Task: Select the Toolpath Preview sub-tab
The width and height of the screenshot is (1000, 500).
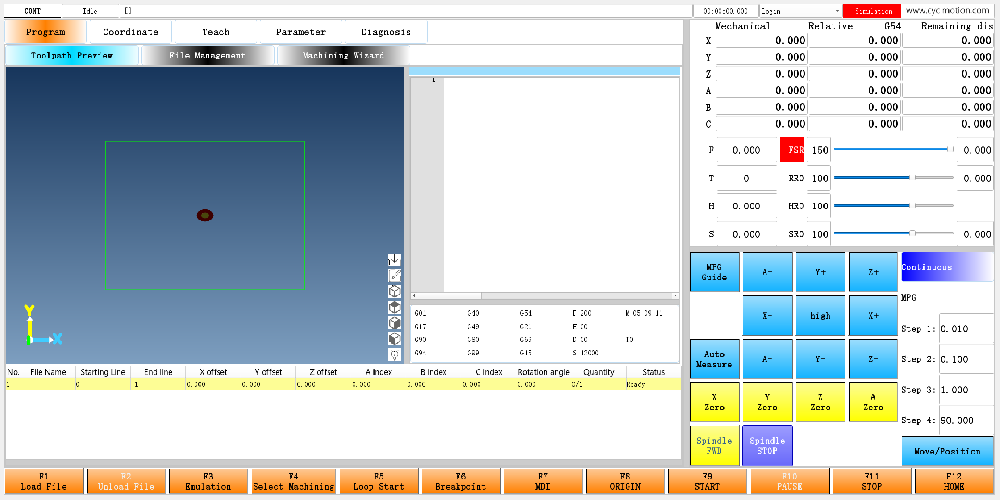Action: (x=72, y=55)
